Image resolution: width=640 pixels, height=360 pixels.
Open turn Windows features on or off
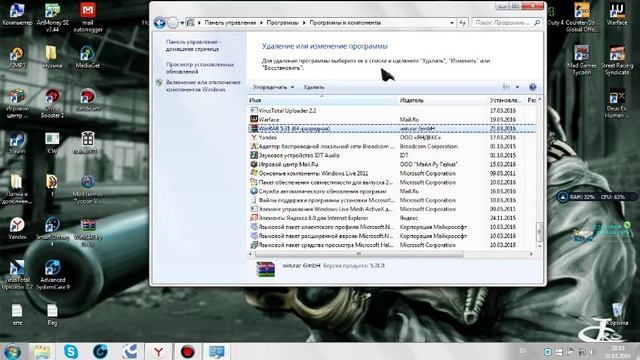pos(203,86)
